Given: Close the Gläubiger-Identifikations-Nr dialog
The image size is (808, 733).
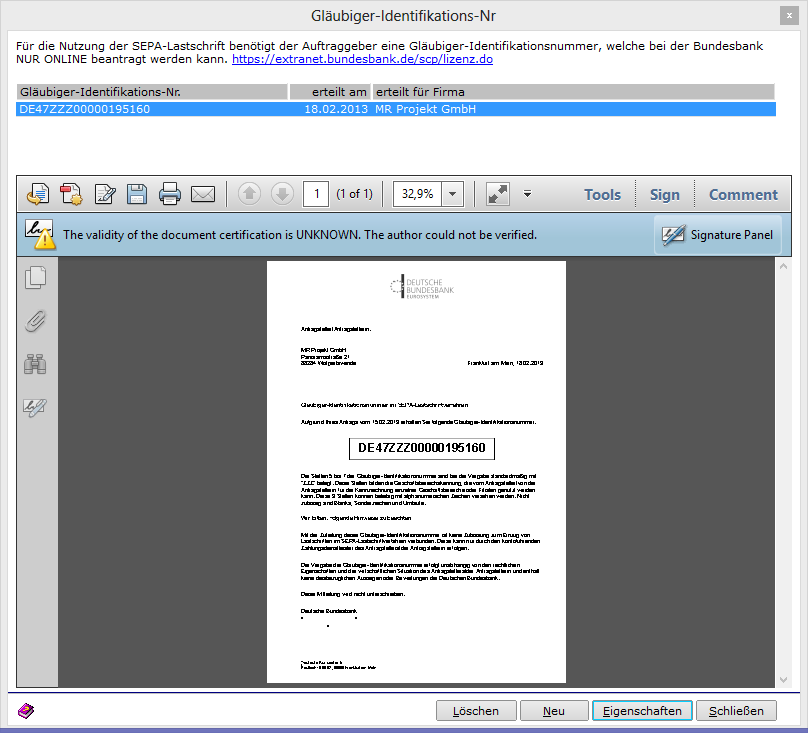Looking at the screenshot, I should [789, 15].
